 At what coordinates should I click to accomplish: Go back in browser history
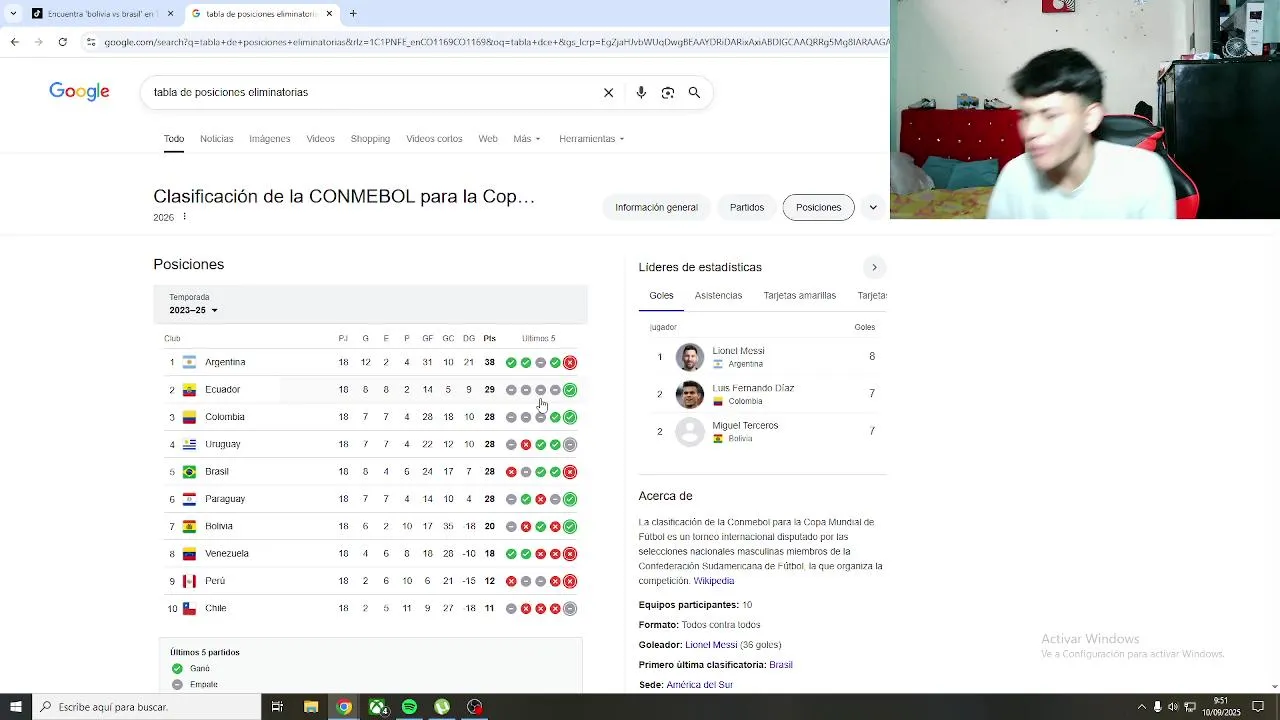[x=14, y=42]
